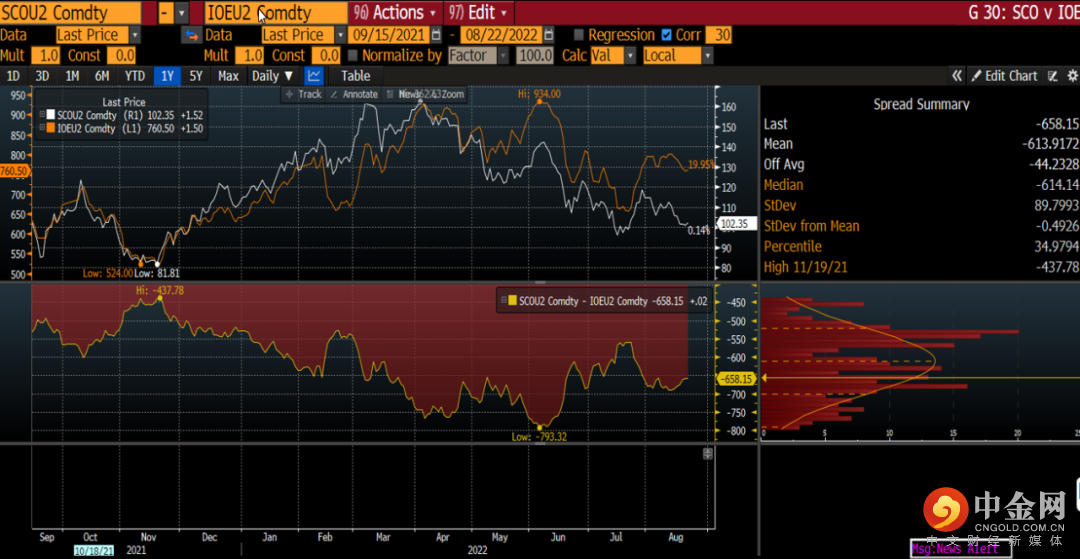Open the start date calendar picker
The width and height of the screenshot is (1080, 559).
(437, 35)
